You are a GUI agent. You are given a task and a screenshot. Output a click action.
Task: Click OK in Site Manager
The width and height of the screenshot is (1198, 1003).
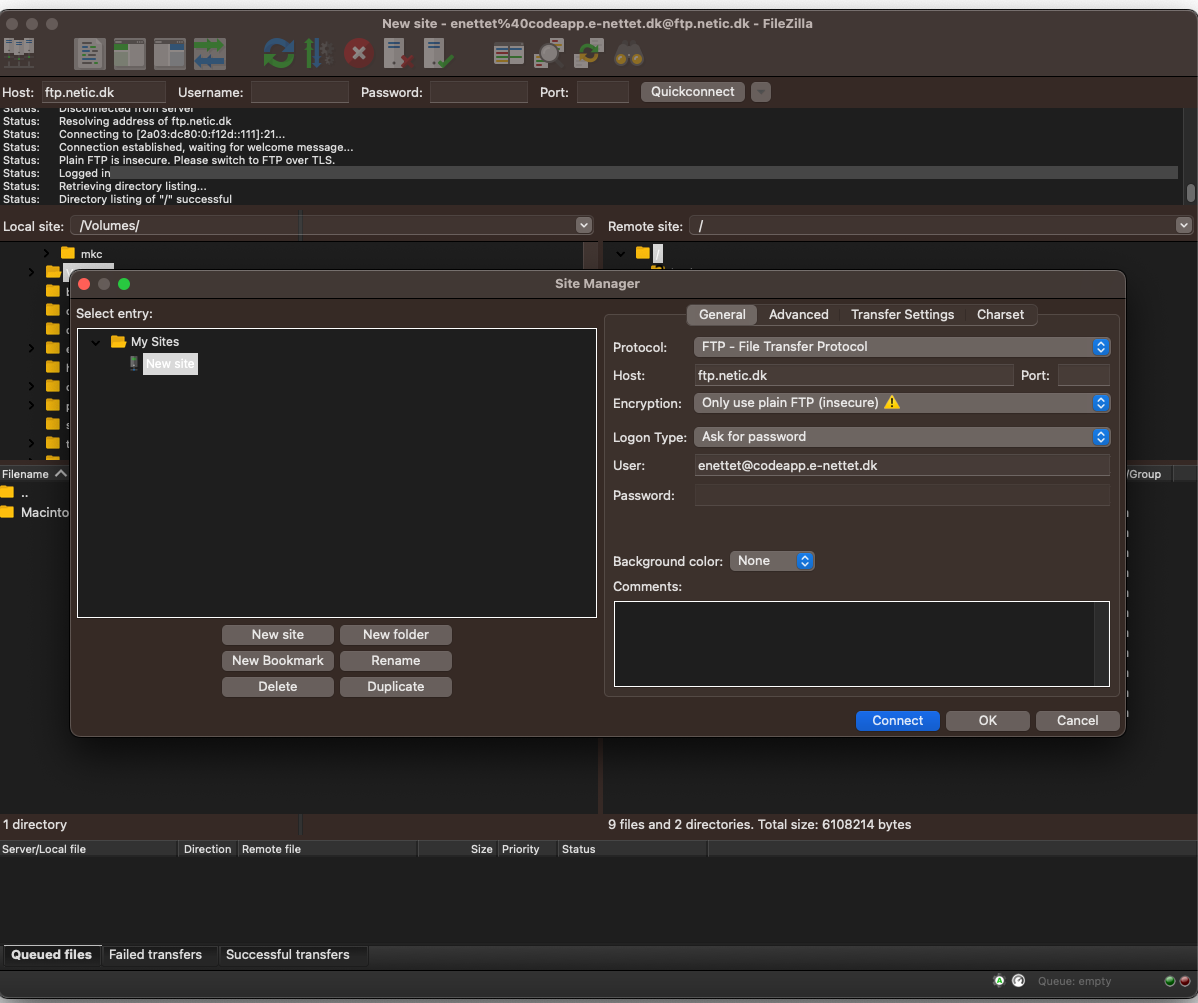coord(988,720)
